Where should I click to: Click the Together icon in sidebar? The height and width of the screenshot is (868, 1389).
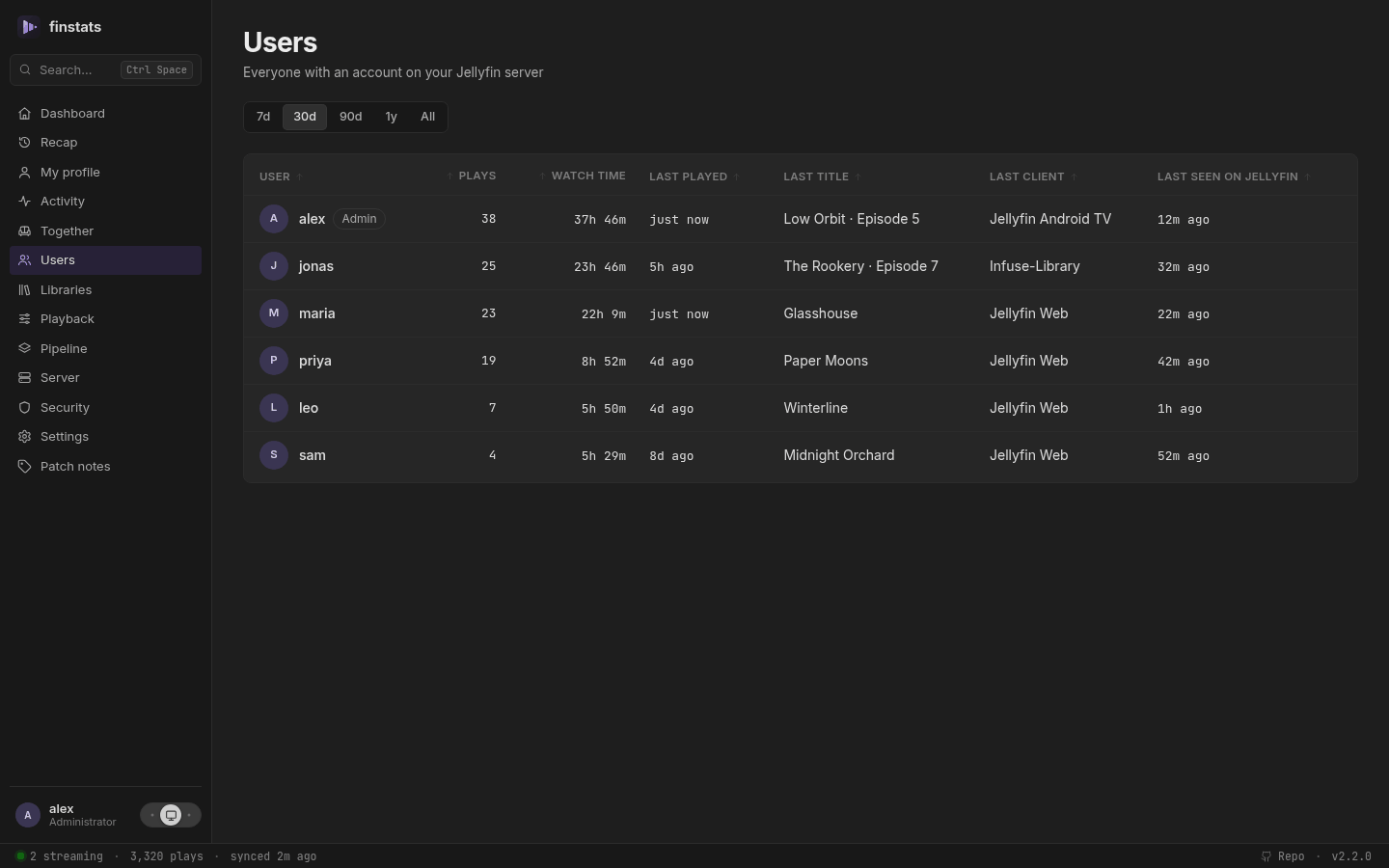coord(24,231)
